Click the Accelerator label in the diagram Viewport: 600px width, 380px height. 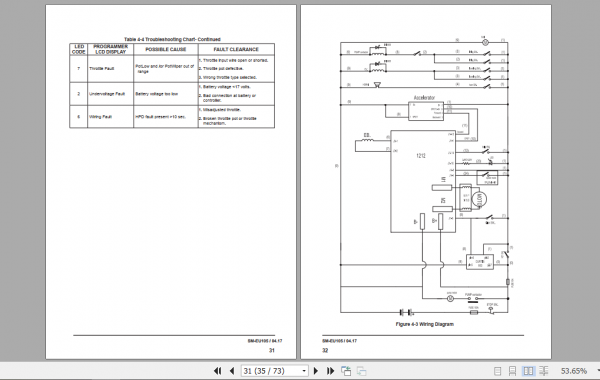coord(424,98)
